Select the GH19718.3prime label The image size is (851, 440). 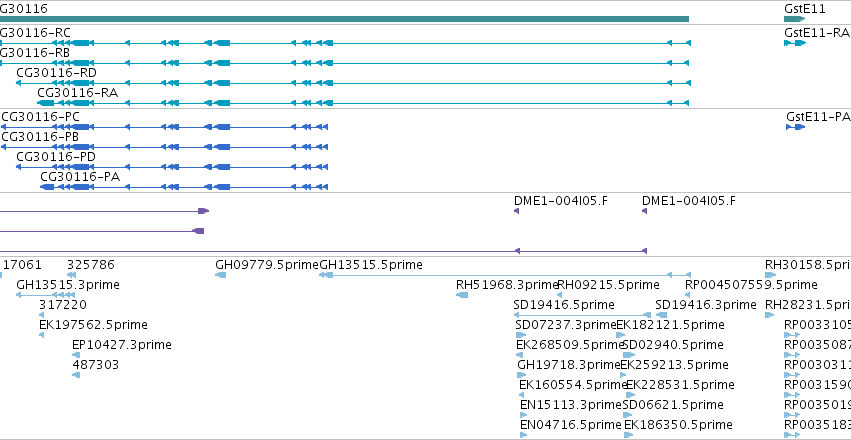click(x=569, y=365)
